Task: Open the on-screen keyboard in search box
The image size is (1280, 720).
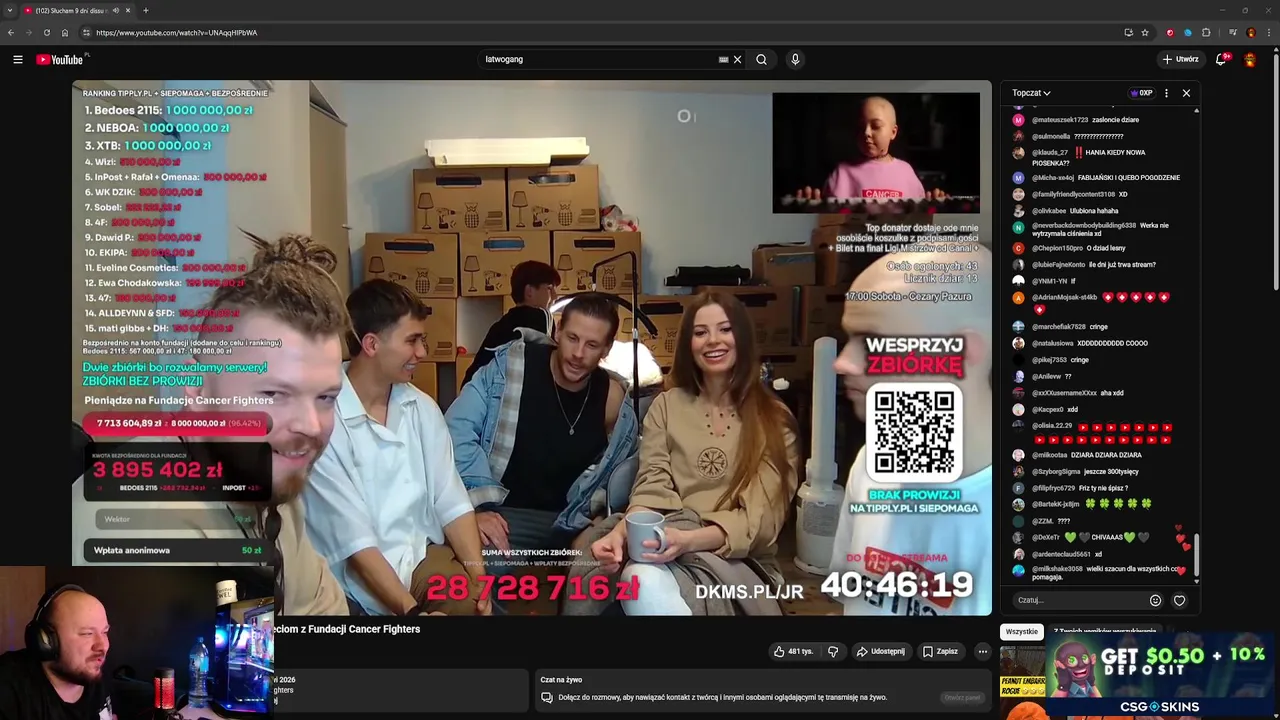Action: point(723,59)
